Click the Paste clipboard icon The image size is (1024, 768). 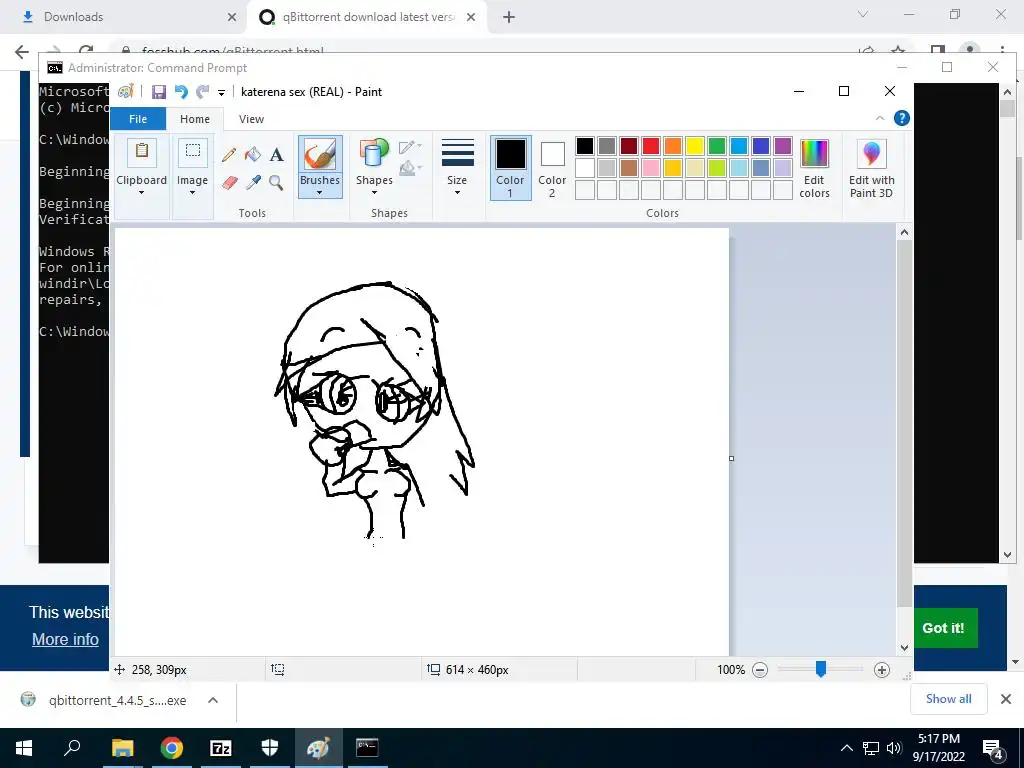click(141, 153)
